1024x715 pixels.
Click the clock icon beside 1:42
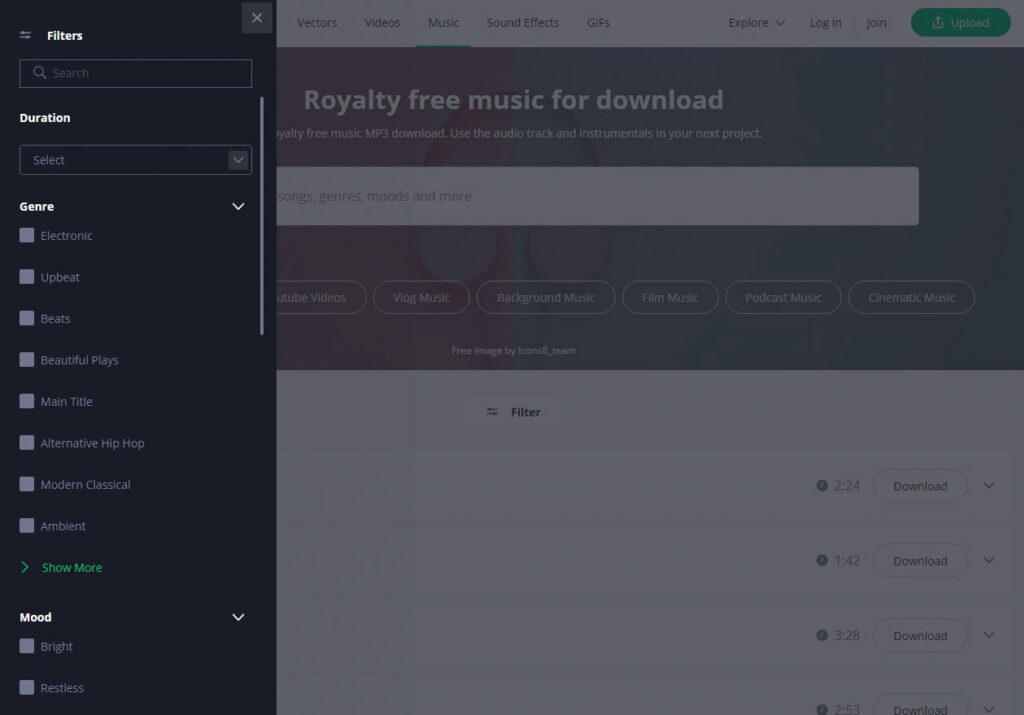click(822, 560)
